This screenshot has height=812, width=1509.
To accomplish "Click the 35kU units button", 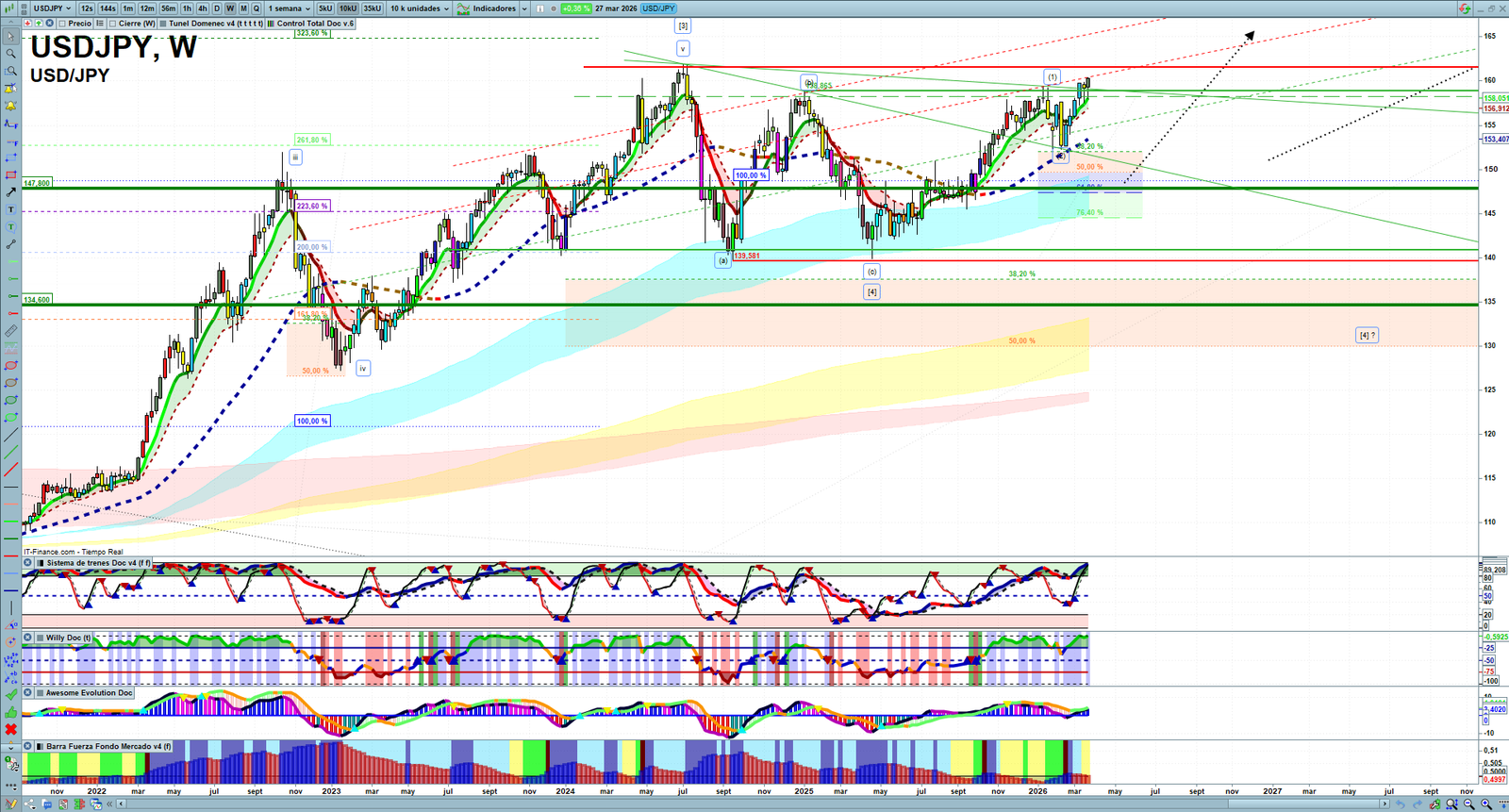I will (373, 8).
